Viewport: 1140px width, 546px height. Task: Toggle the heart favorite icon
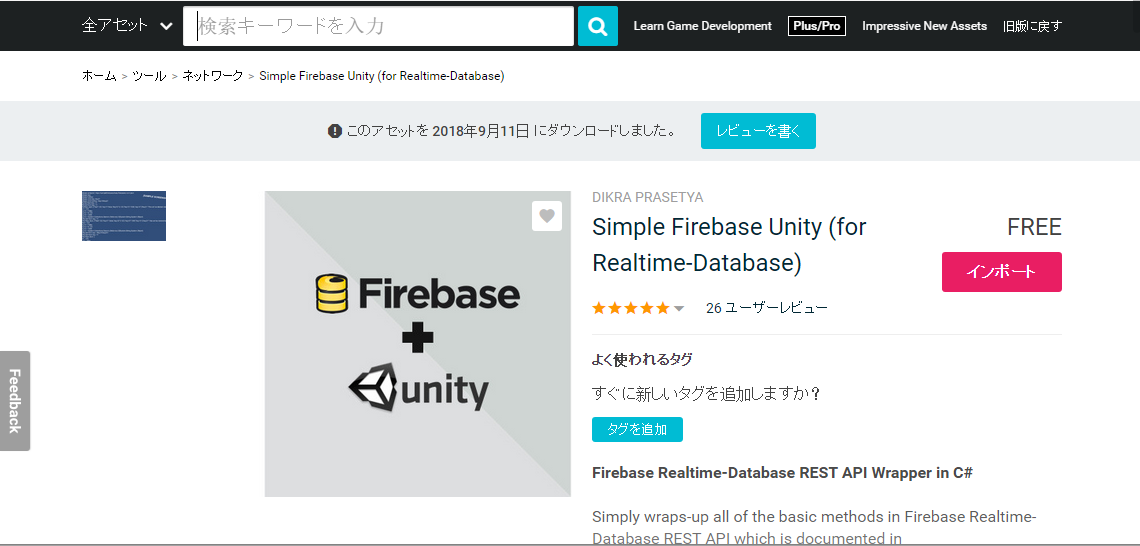[546, 216]
